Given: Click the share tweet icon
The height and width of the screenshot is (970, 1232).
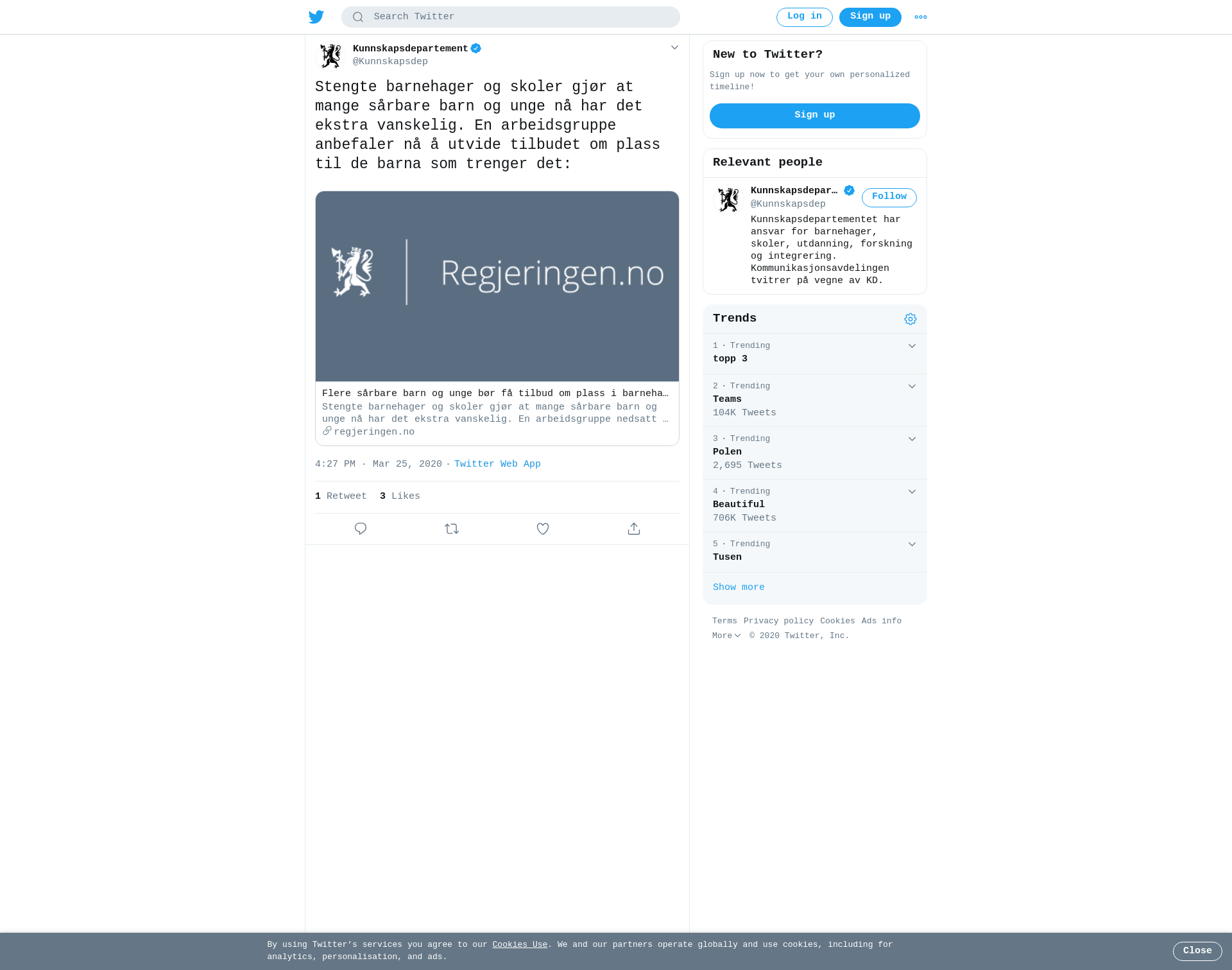Looking at the screenshot, I should (x=634, y=529).
